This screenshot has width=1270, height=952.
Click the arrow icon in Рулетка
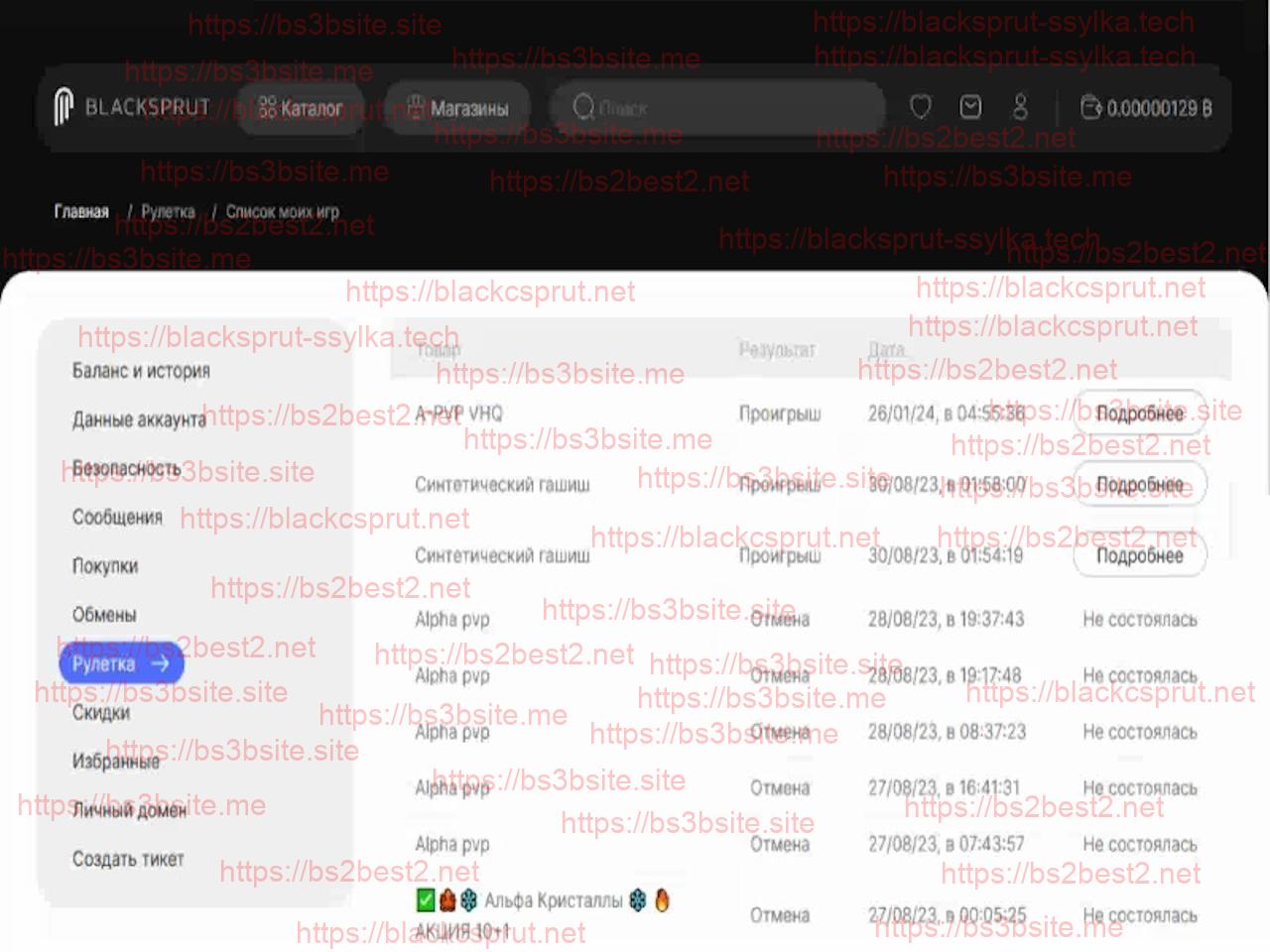[x=160, y=663]
